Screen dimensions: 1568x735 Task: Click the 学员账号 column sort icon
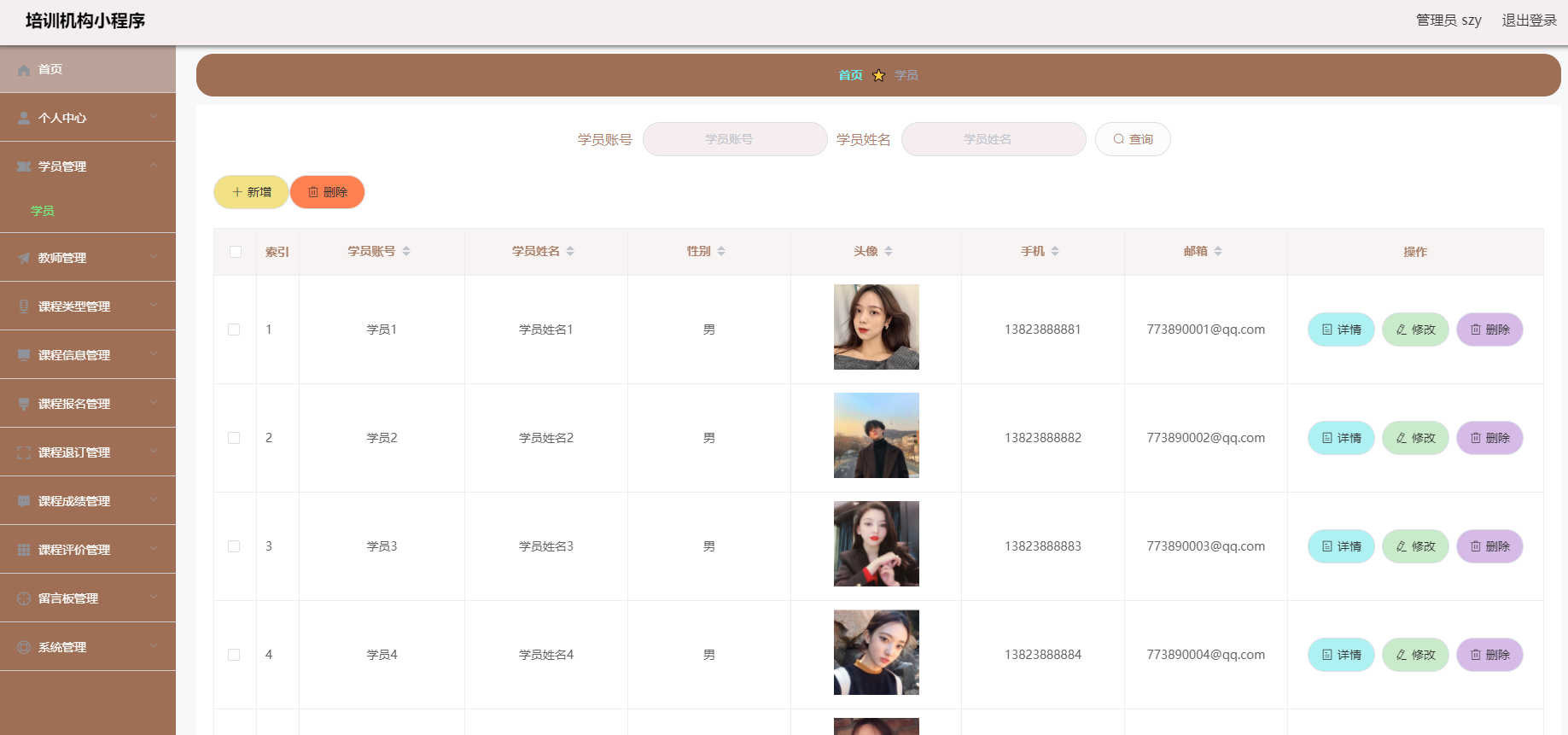[406, 251]
